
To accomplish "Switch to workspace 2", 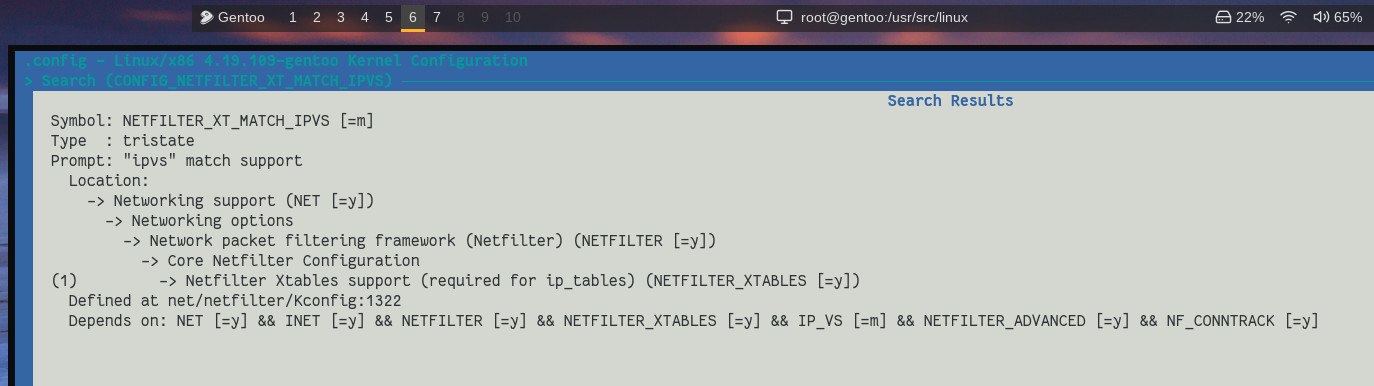I will tap(316, 17).
